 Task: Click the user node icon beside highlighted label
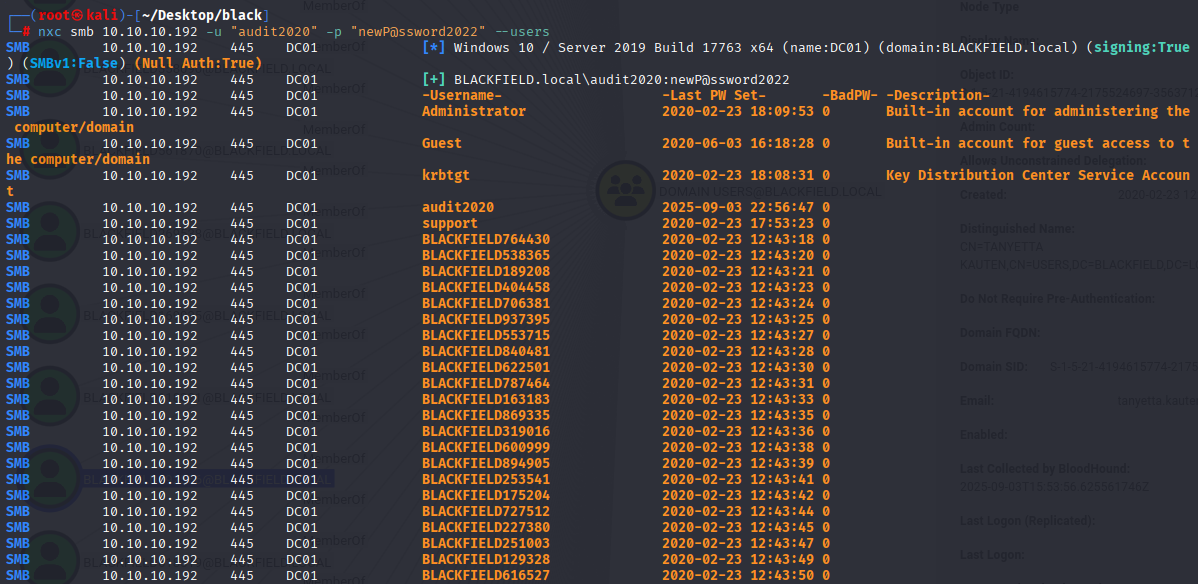[x=51, y=479]
